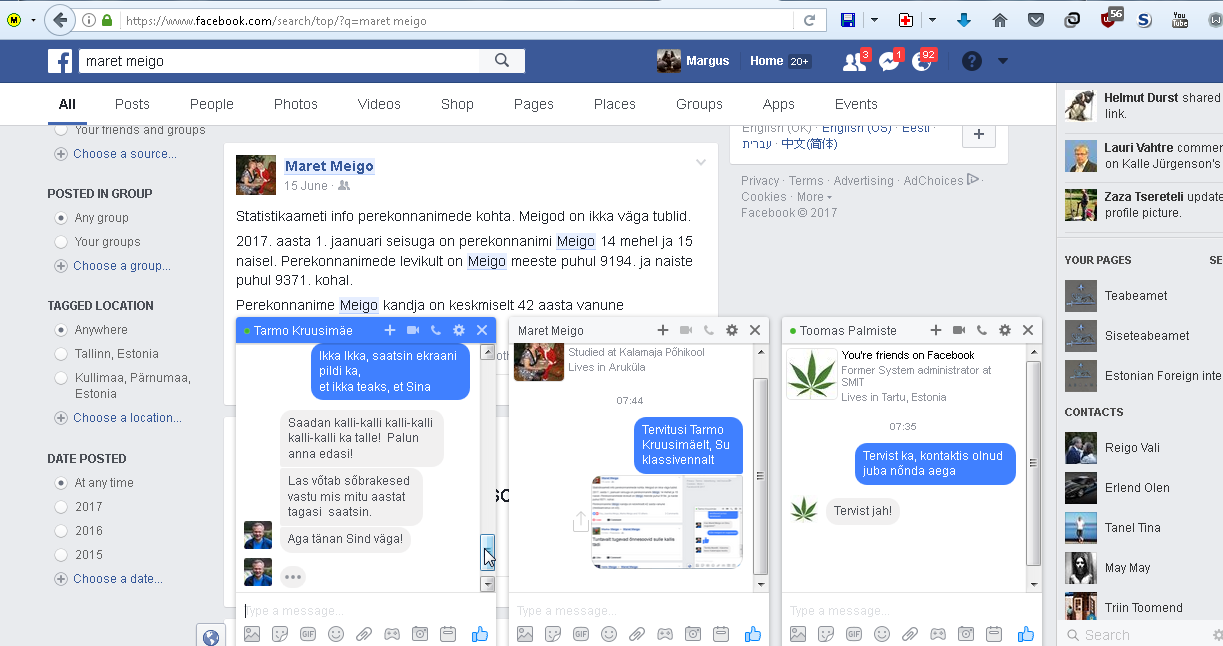1223x646 pixels.
Task: Add friends to Maret Meigo chat
Action: click(663, 330)
